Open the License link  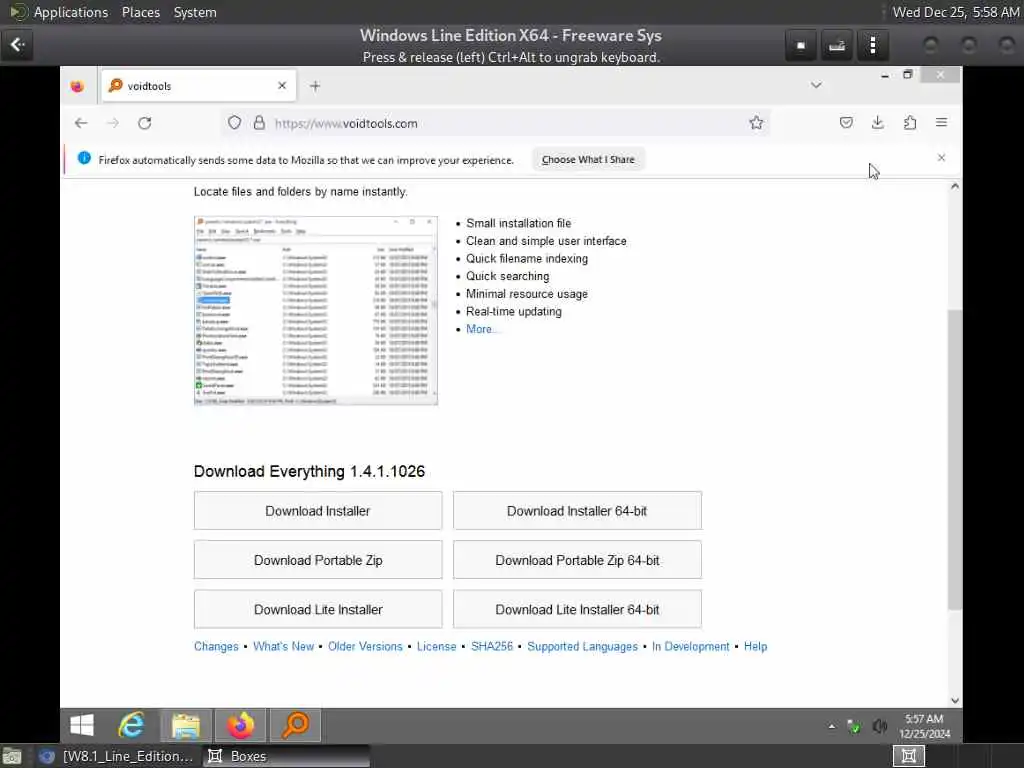tap(436, 646)
